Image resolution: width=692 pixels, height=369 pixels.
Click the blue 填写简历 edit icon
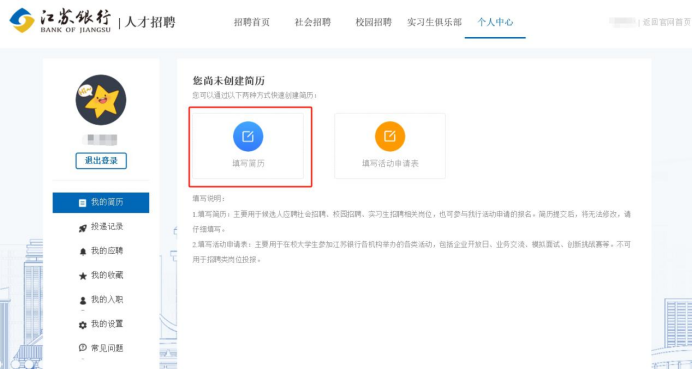248,136
